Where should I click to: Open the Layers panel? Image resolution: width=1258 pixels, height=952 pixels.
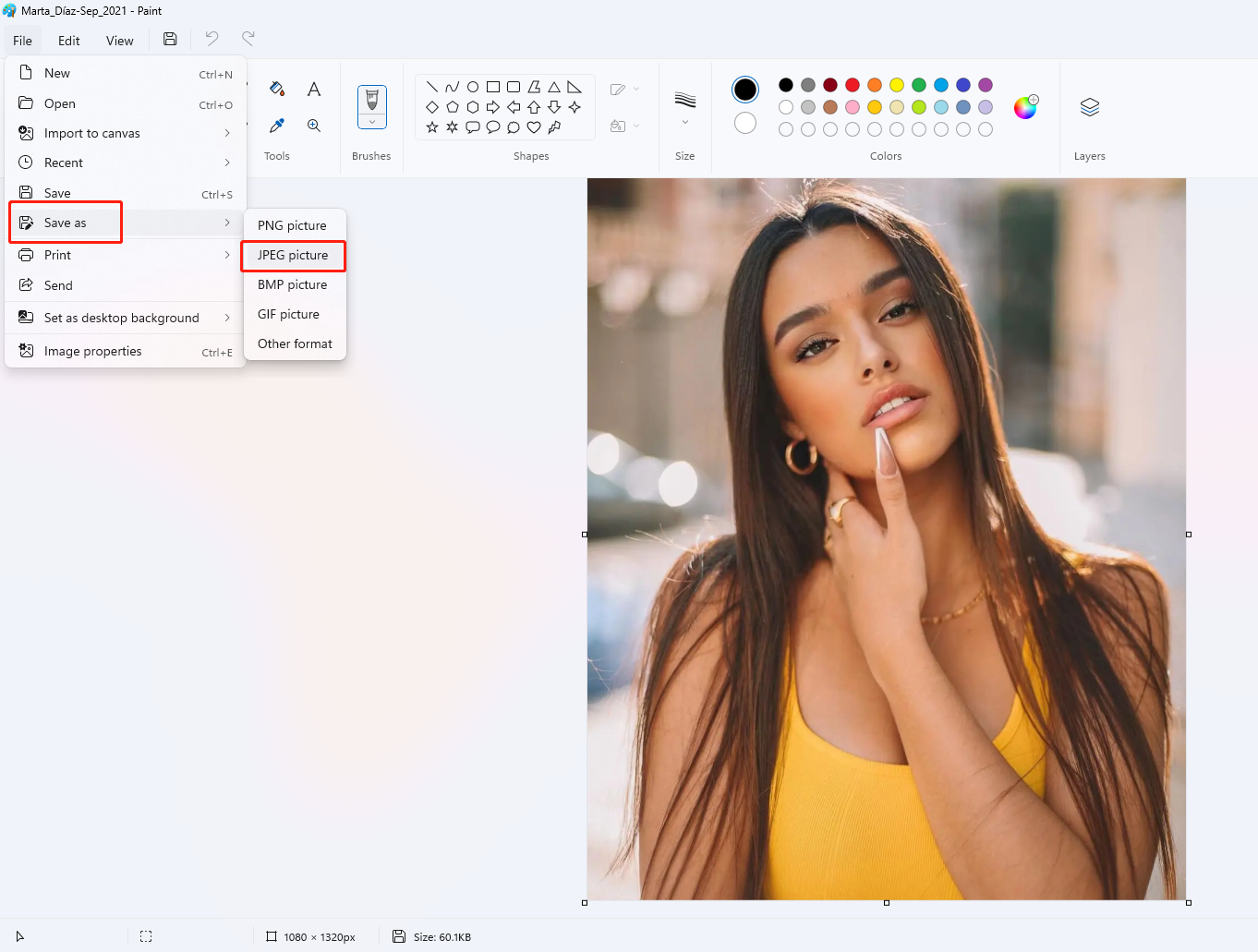point(1090,107)
